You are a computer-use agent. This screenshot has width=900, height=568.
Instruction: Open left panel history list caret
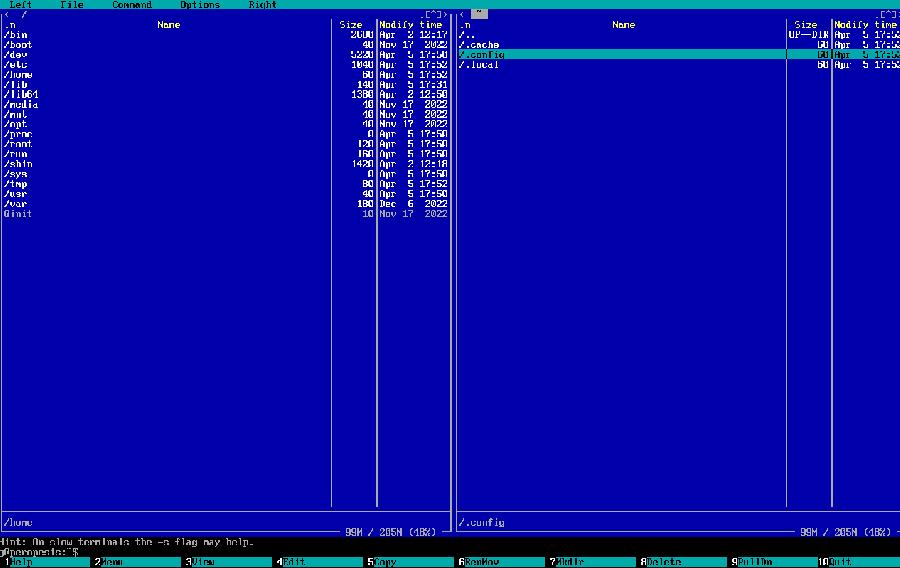click(433, 15)
